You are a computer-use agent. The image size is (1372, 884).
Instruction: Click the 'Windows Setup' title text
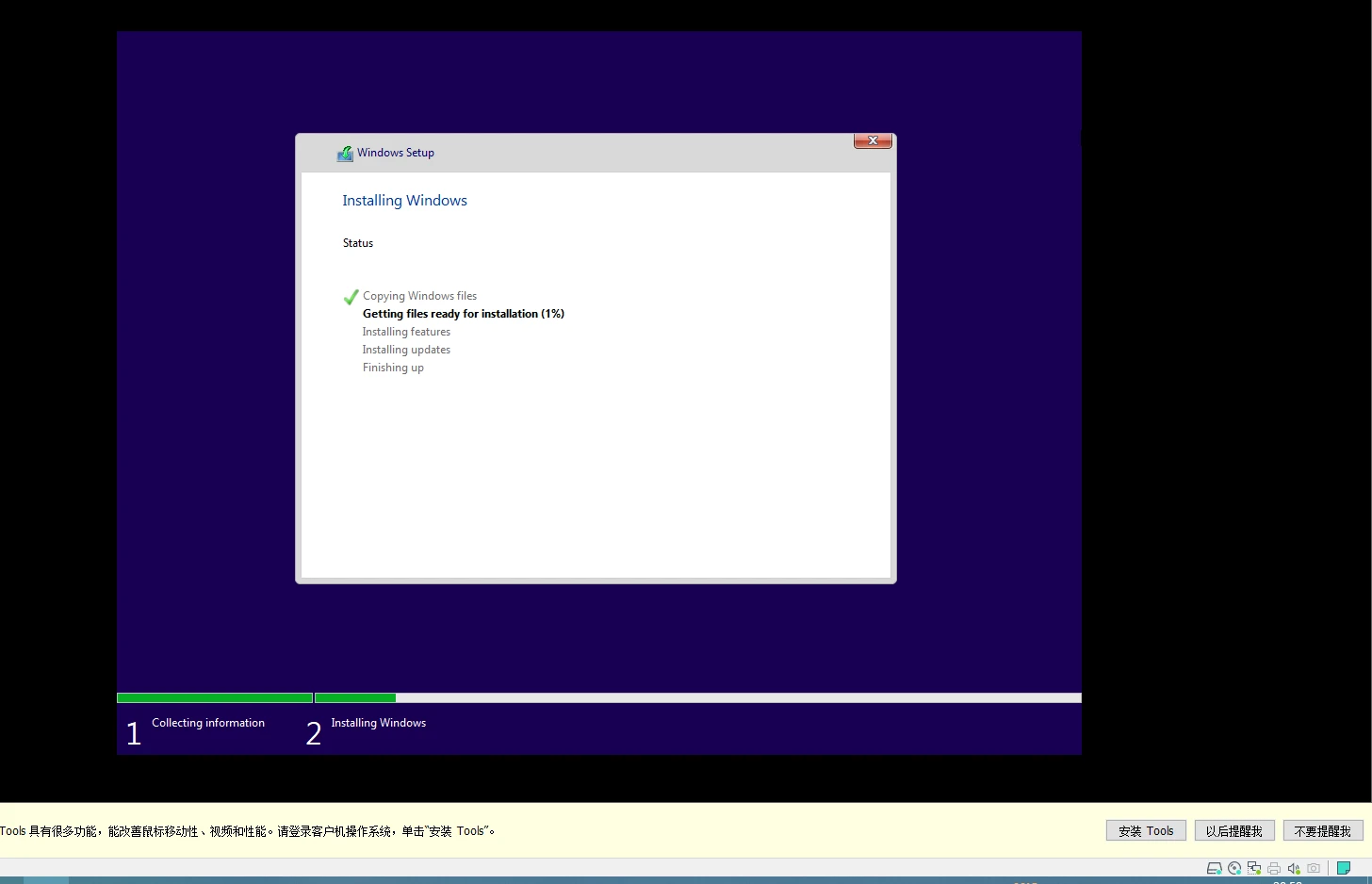pos(396,153)
